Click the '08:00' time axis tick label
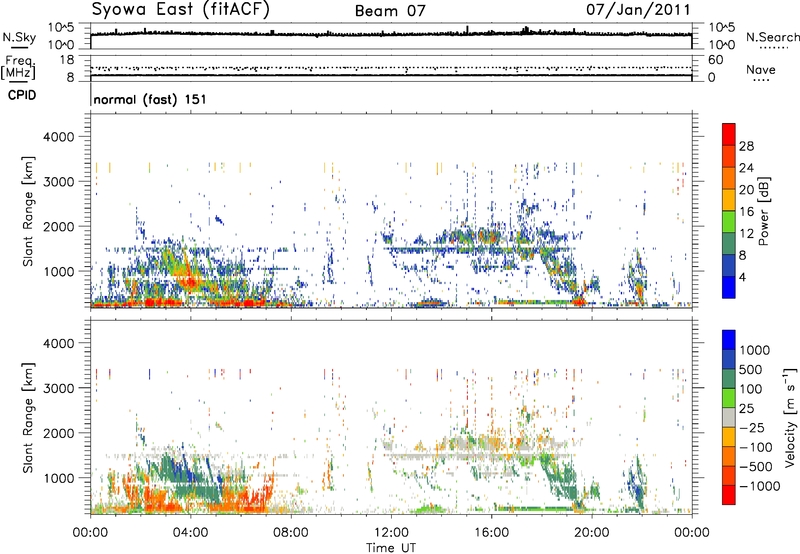This screenshot has width=800, height=554. click(x=291, y=533)
